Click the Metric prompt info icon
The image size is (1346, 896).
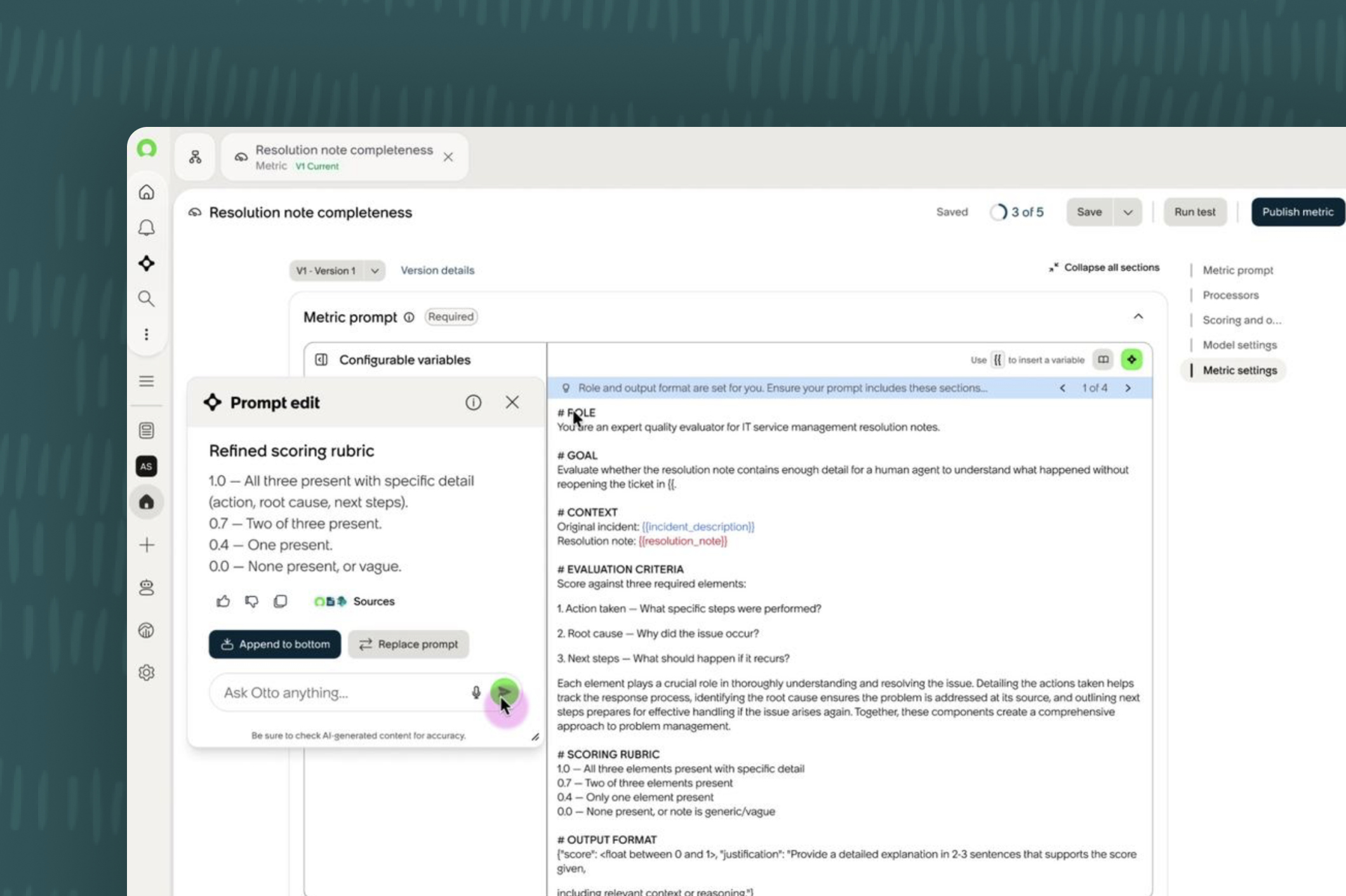pyautogui.click(x=409, y=317)
